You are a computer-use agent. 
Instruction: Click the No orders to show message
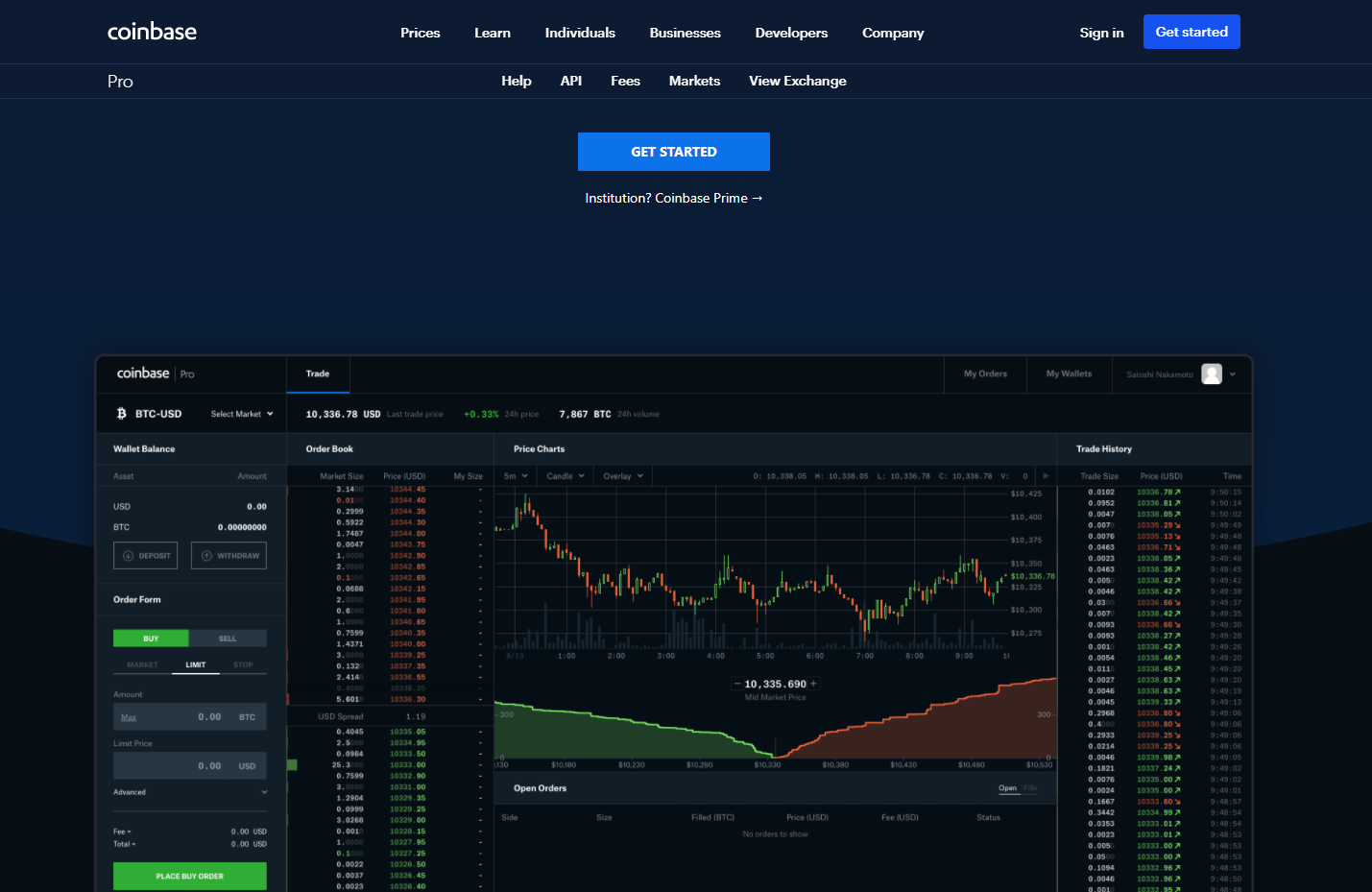tap(776, 834)
